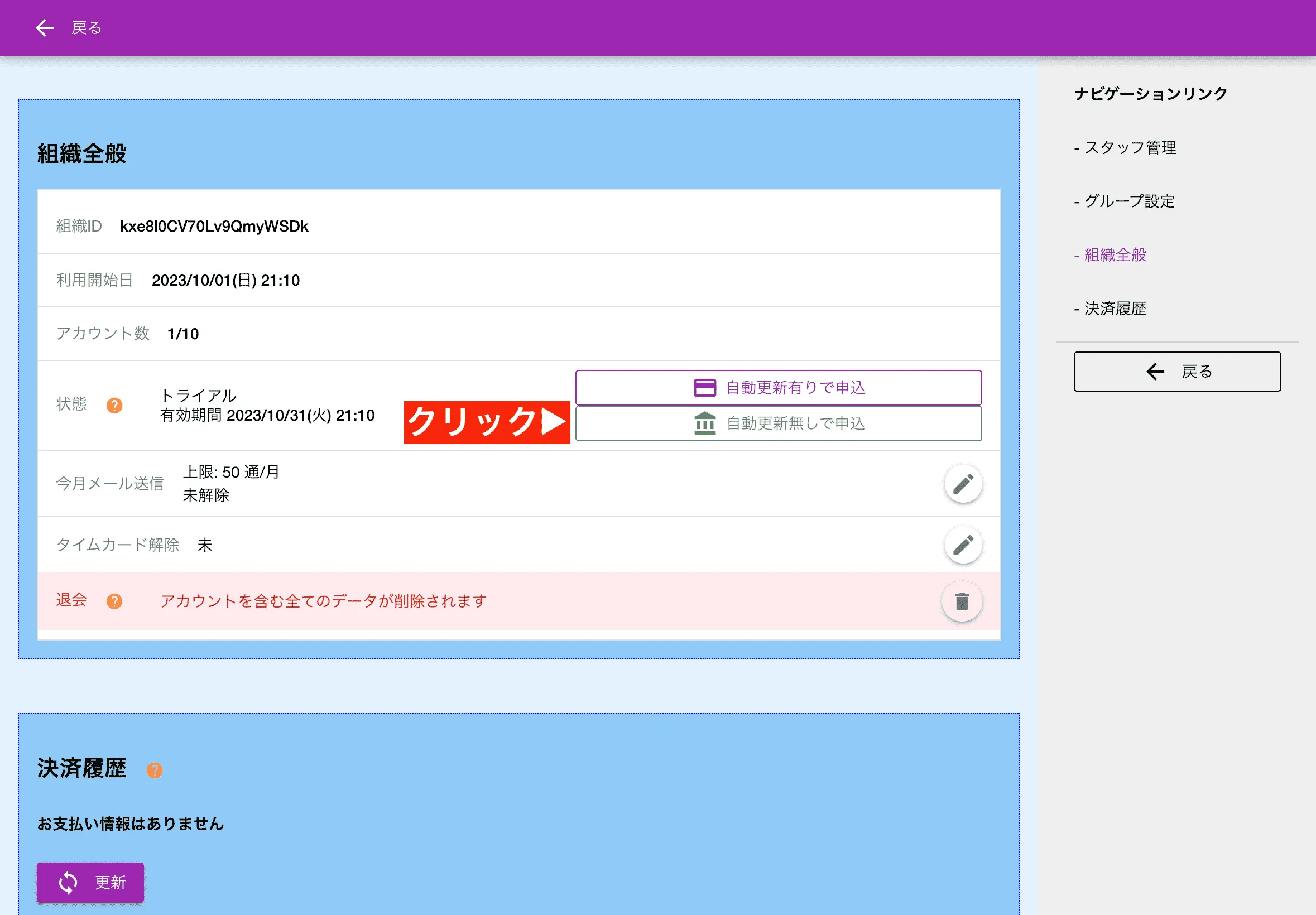Click the pencil icon beside タイムカード解除
This screenshot has width=1316, height=915.
[x=963, y=545]
